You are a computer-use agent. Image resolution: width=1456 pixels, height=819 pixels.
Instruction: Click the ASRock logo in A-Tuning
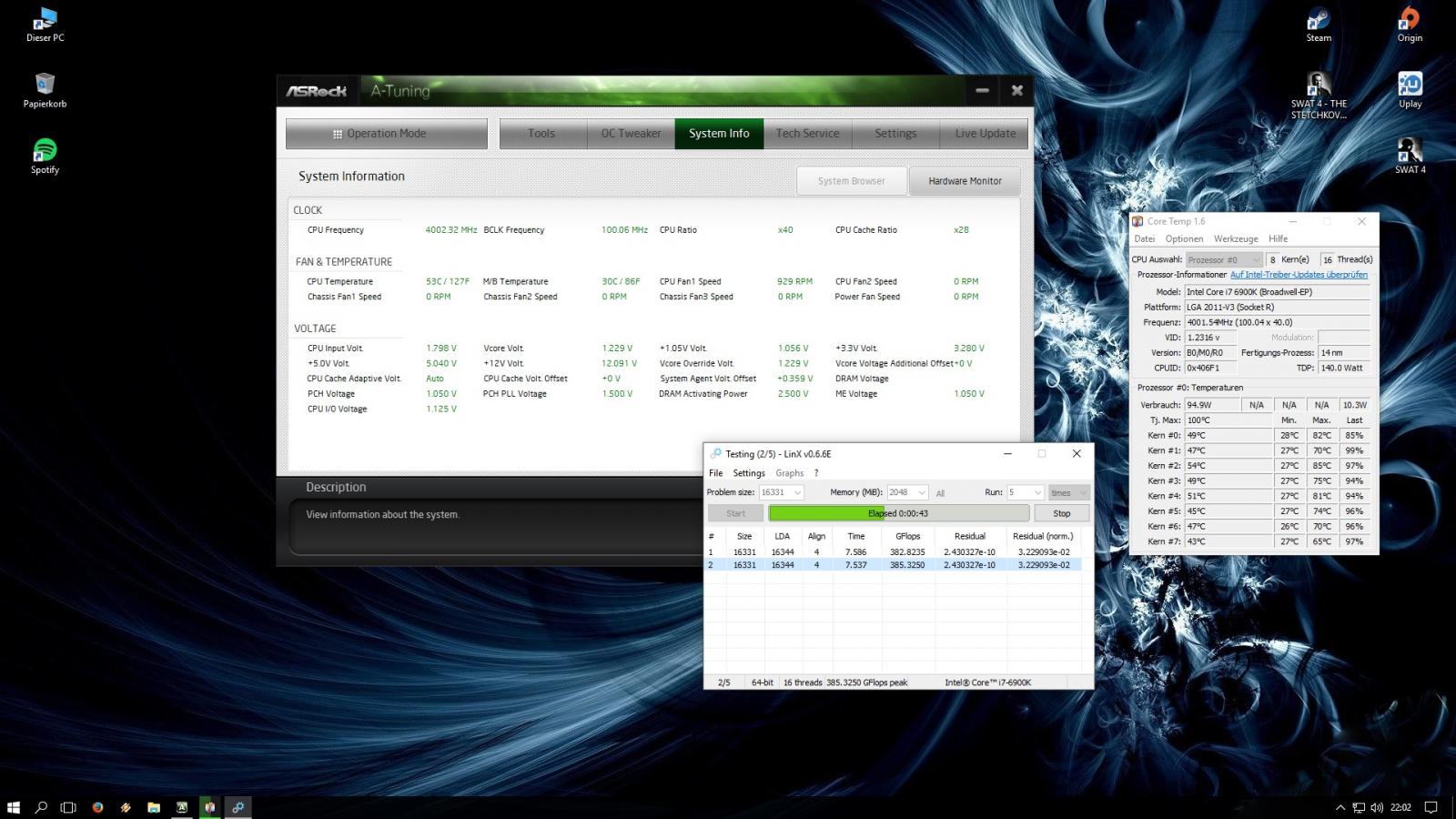[x=317, y=91]
